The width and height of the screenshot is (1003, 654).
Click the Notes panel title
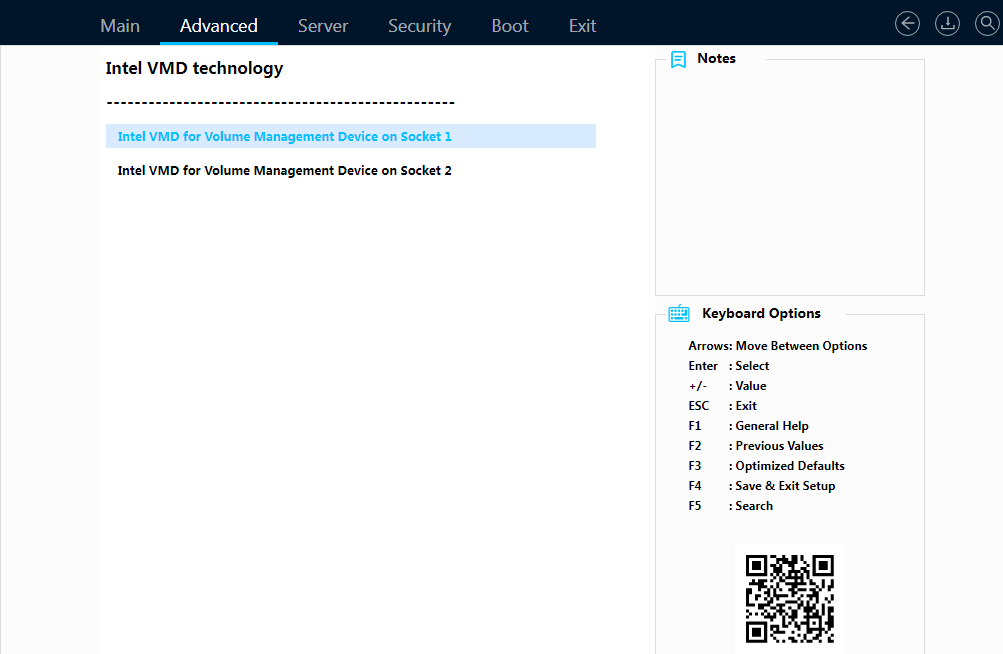click(716, 58)
